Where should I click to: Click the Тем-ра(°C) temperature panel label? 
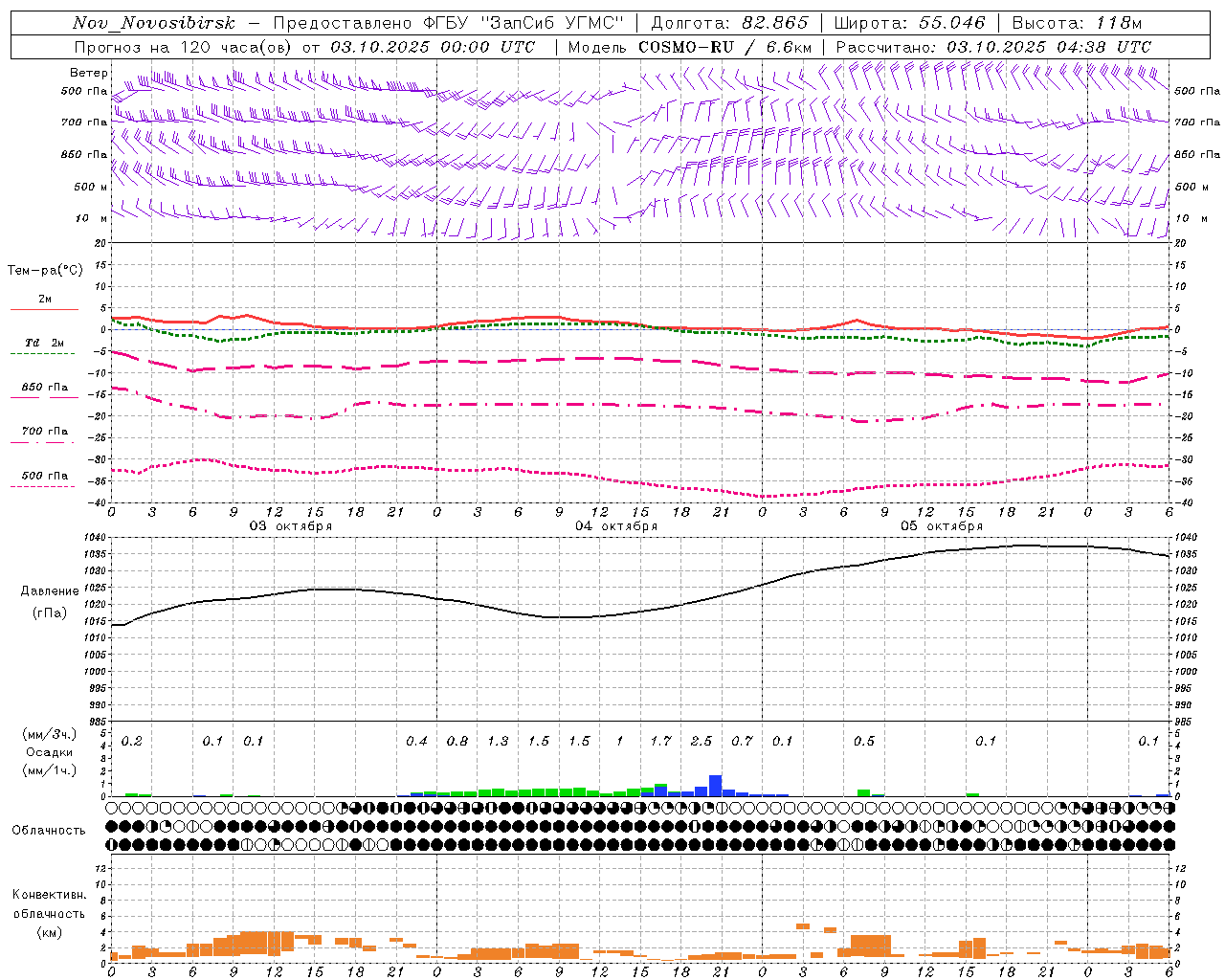click(45, 271)
